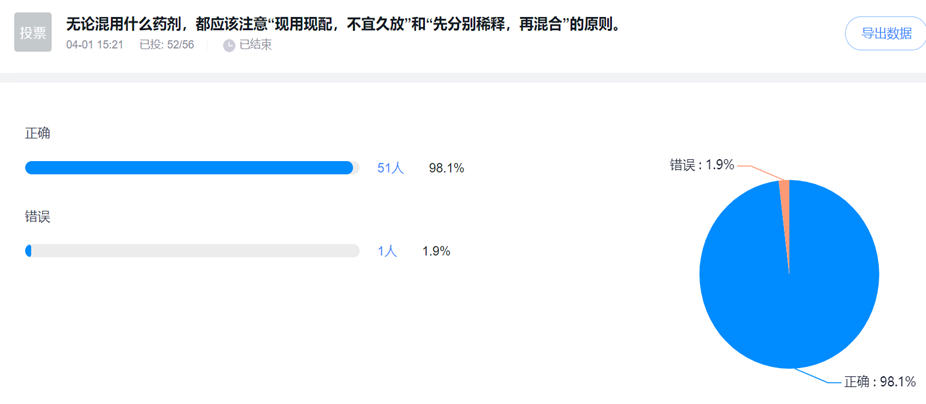926x404 pixels.
Task: Open the 51人 voter list link
Action: point(390,168)
